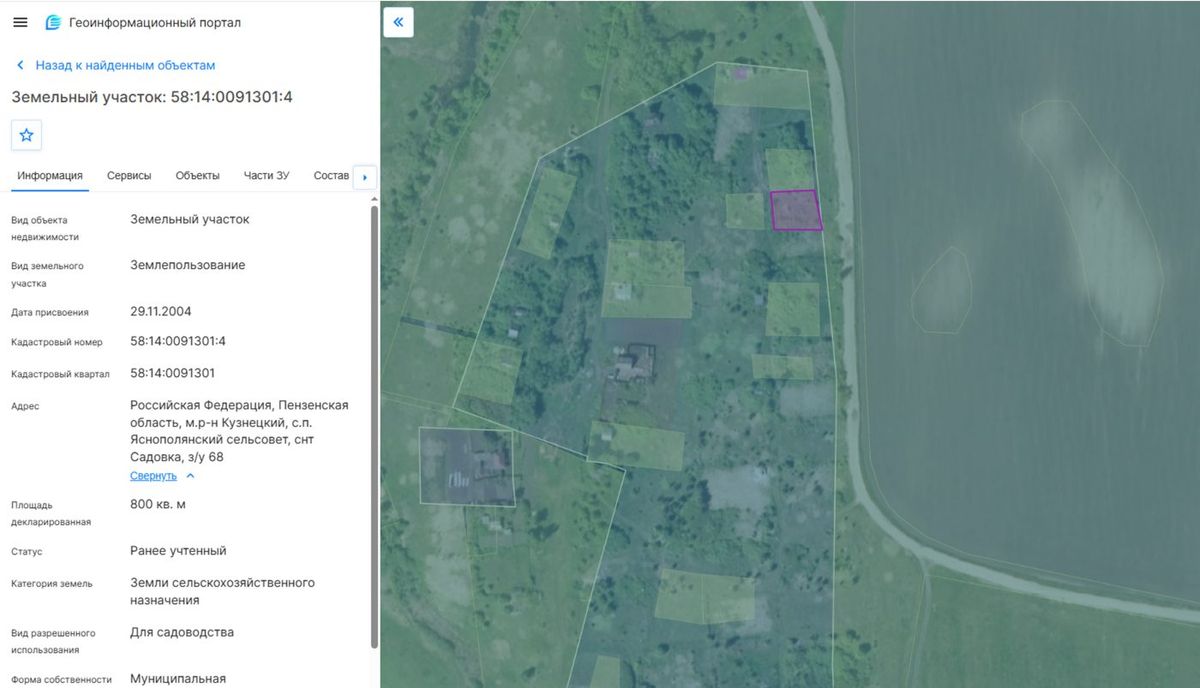Click the Геоинформационный портал logo icon
The height and width of the screenshot is (688, 1200).
click(54, 22)
